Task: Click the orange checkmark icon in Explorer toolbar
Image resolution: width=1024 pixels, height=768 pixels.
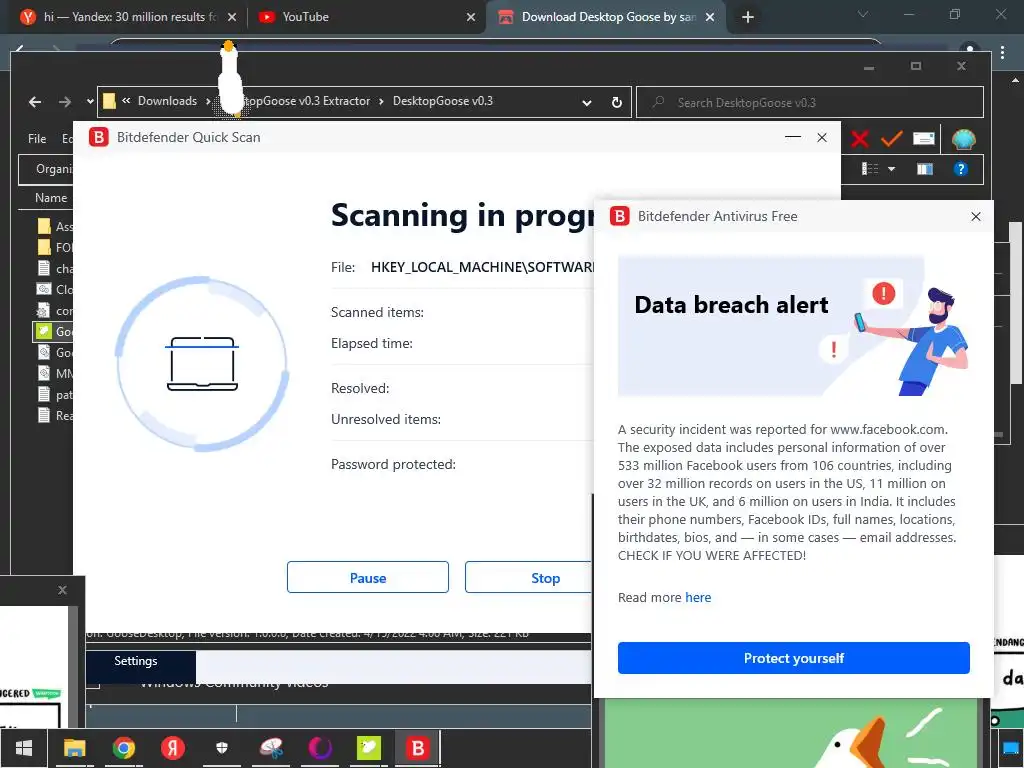Action: click(891, 138)
